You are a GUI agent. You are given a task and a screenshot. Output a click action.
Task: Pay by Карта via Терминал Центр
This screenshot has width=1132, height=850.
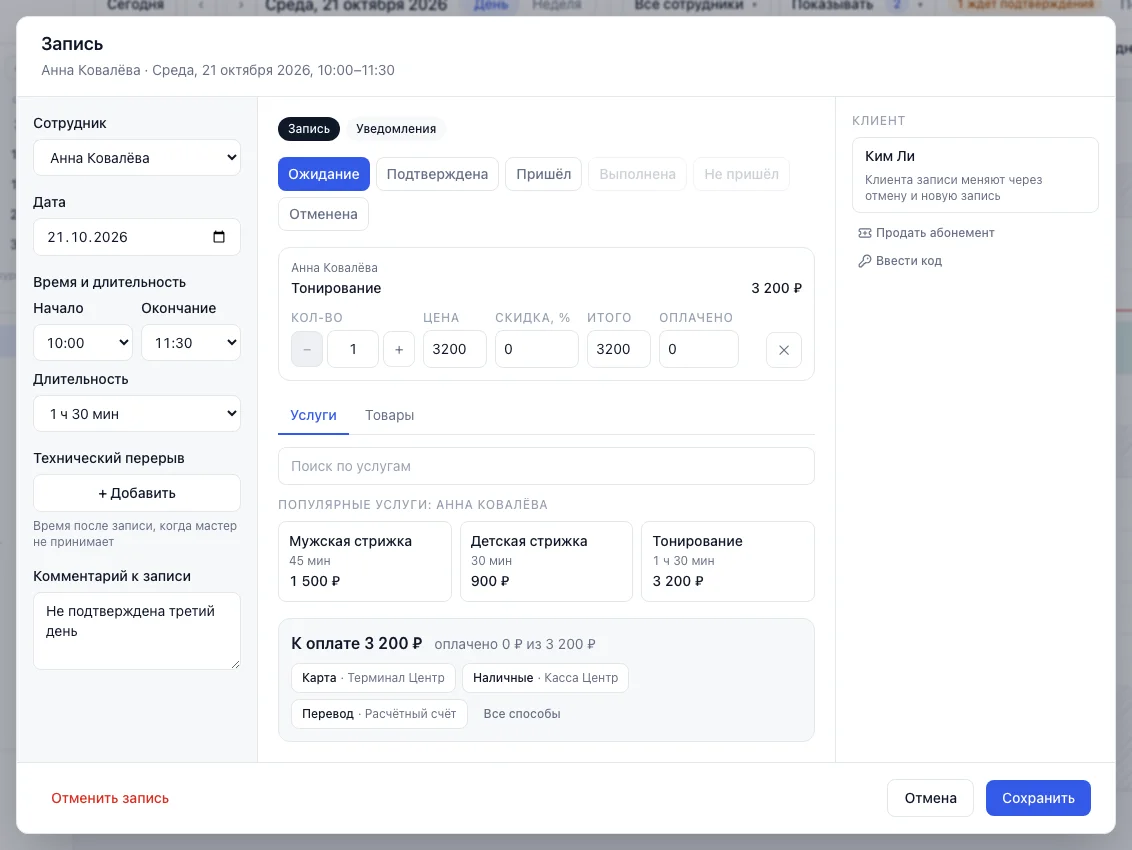pos(373,678)
